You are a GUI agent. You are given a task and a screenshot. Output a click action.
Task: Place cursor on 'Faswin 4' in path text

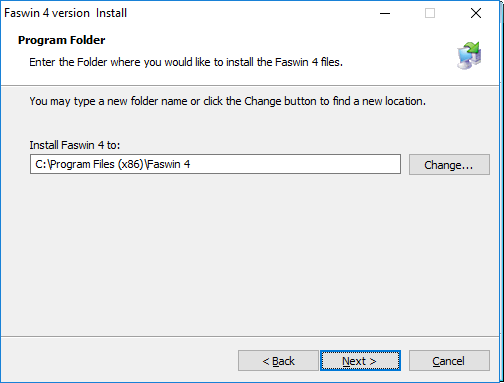[x=169, y=164]
